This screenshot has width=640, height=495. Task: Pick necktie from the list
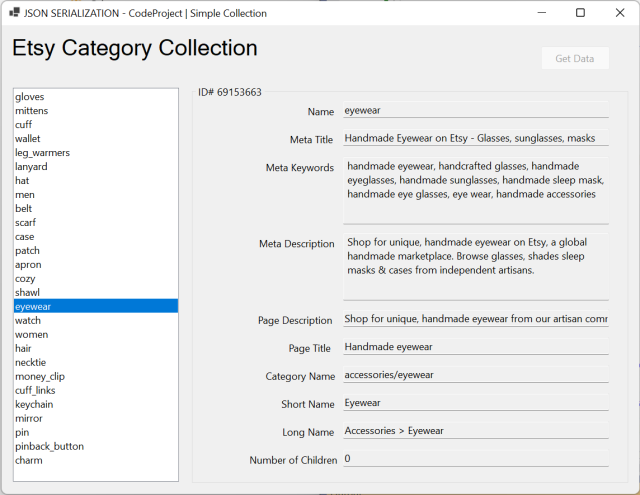click(96, 362)
